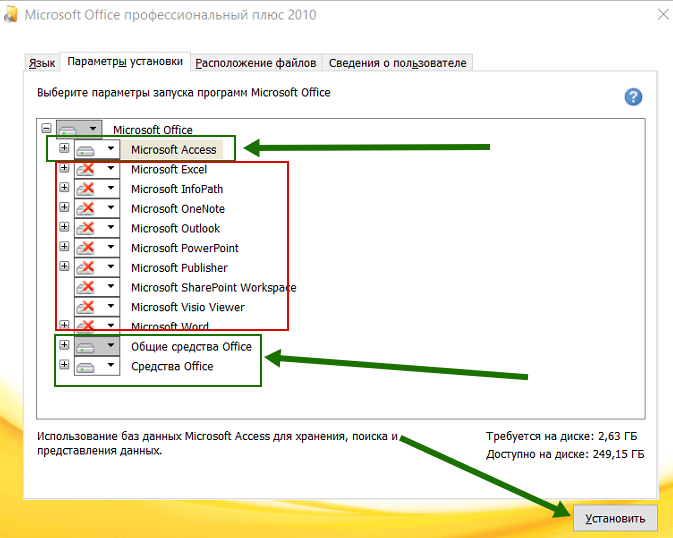Image resolution: width=673 pixels, height=538 pixels.
Task: Click the Microsoft Access drive icon
Action: click(x=85, y=151)
